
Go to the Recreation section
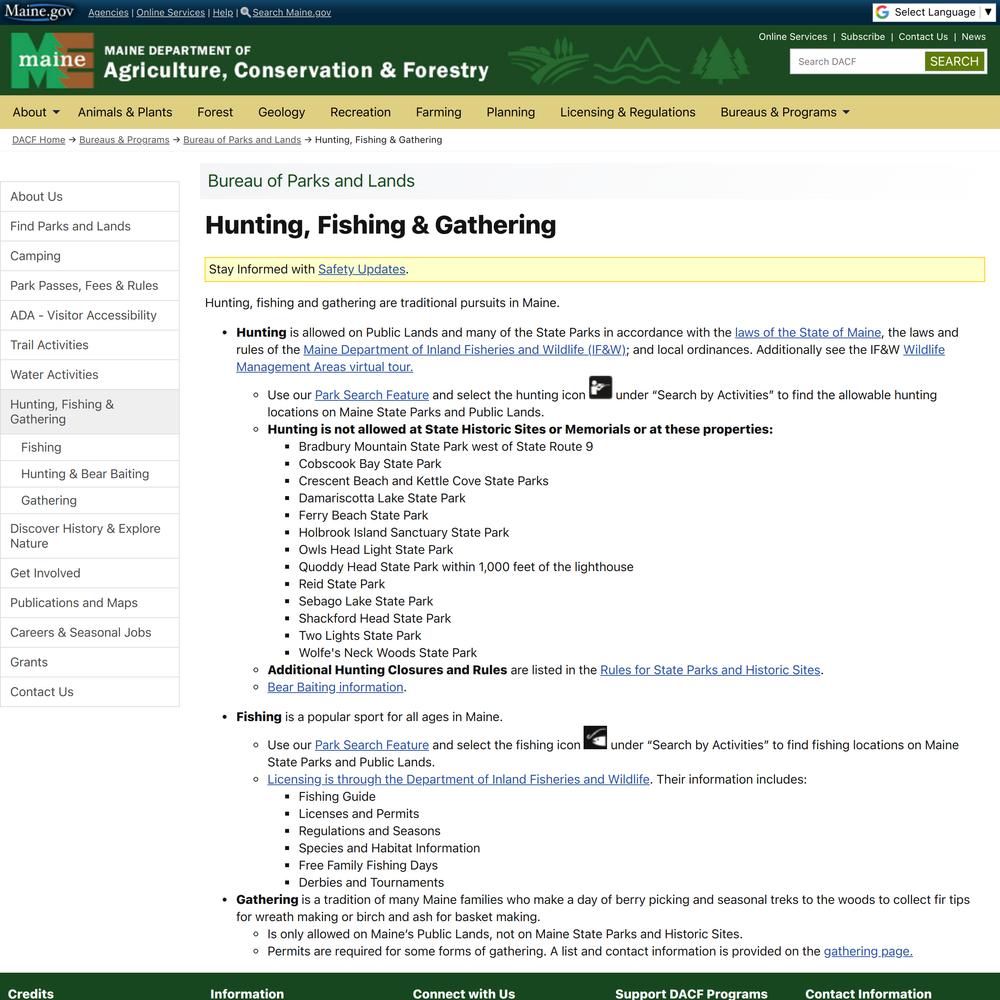click(x=360, y=112)
